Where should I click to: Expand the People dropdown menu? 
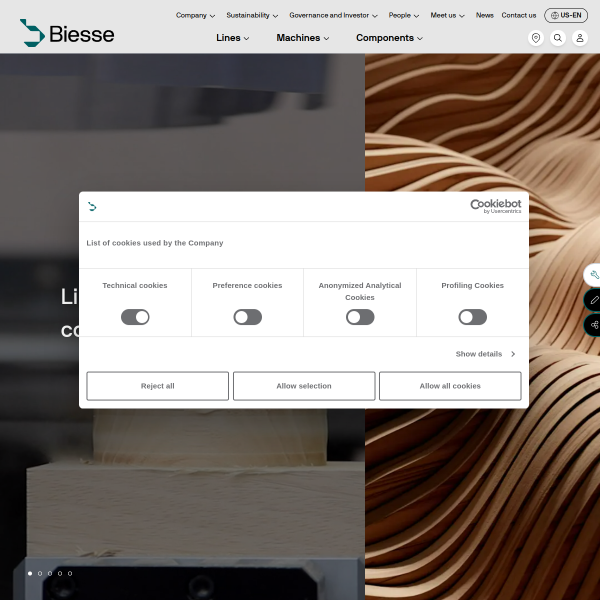tap(404, 15)
